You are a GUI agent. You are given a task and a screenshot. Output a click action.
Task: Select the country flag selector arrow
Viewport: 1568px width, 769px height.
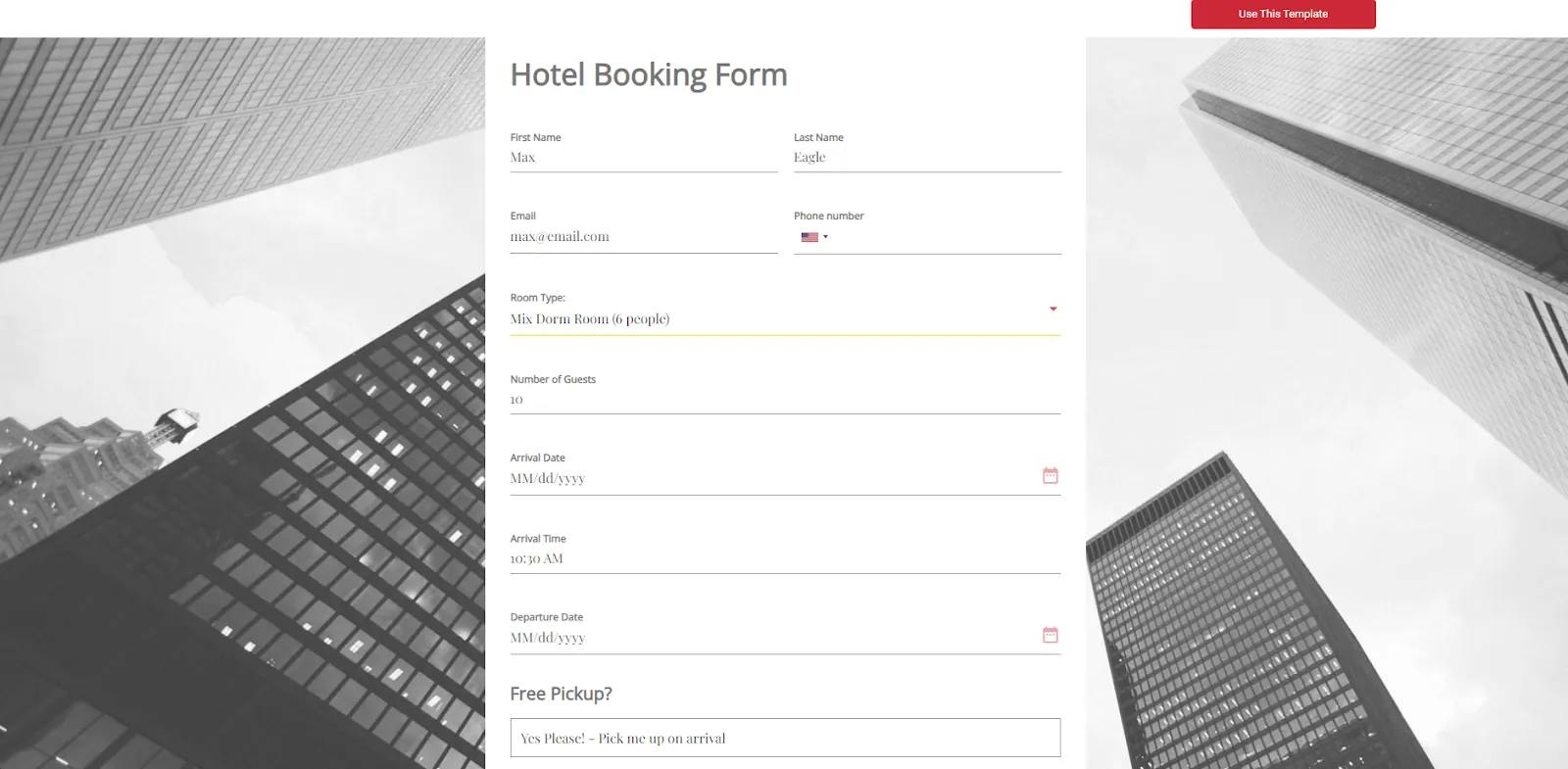826,236
